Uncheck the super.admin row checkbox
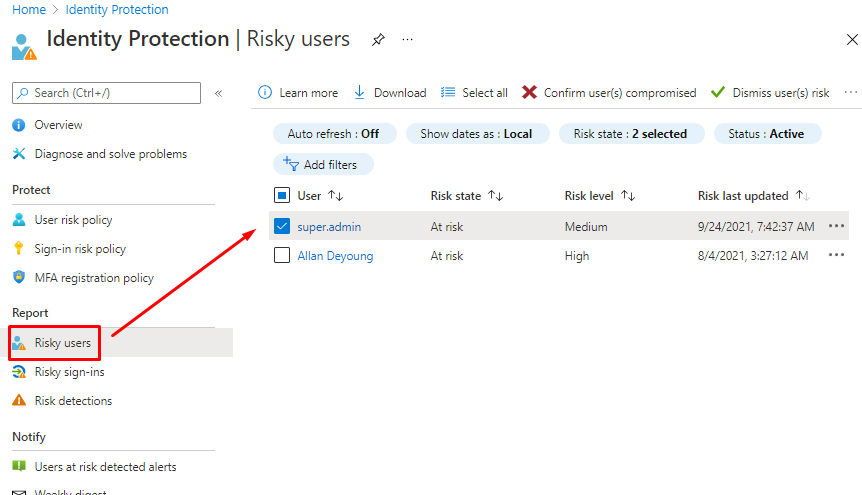Image resolution: width=862 pixels, height=495 pixels. [282, 227]
